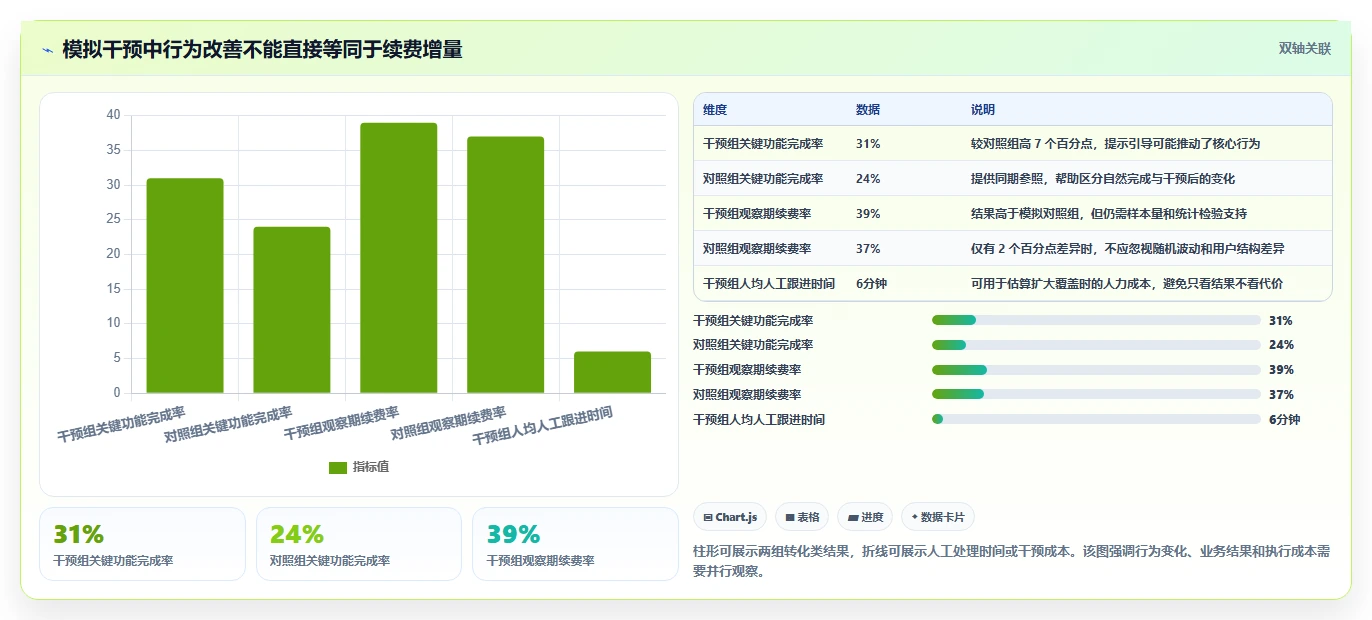Click the y-axis value 20

coord(113,254)
